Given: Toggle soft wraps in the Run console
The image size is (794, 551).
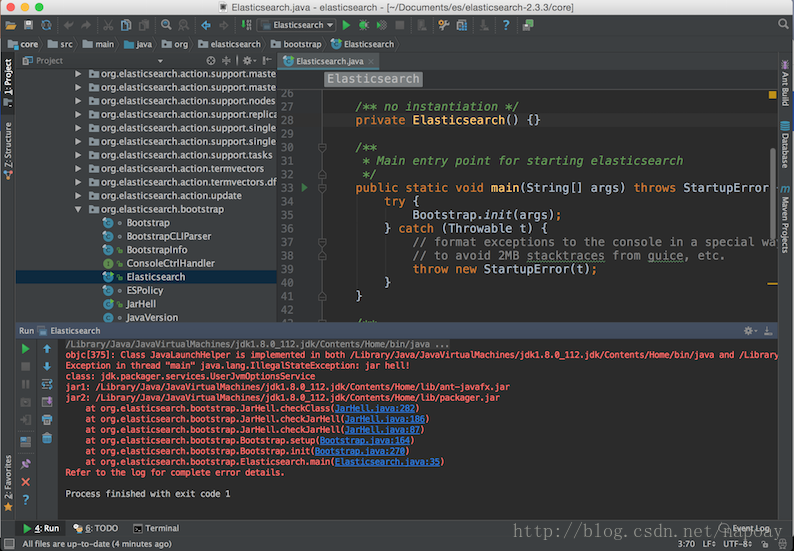Looking at the screenshot, I should [47, 384].
